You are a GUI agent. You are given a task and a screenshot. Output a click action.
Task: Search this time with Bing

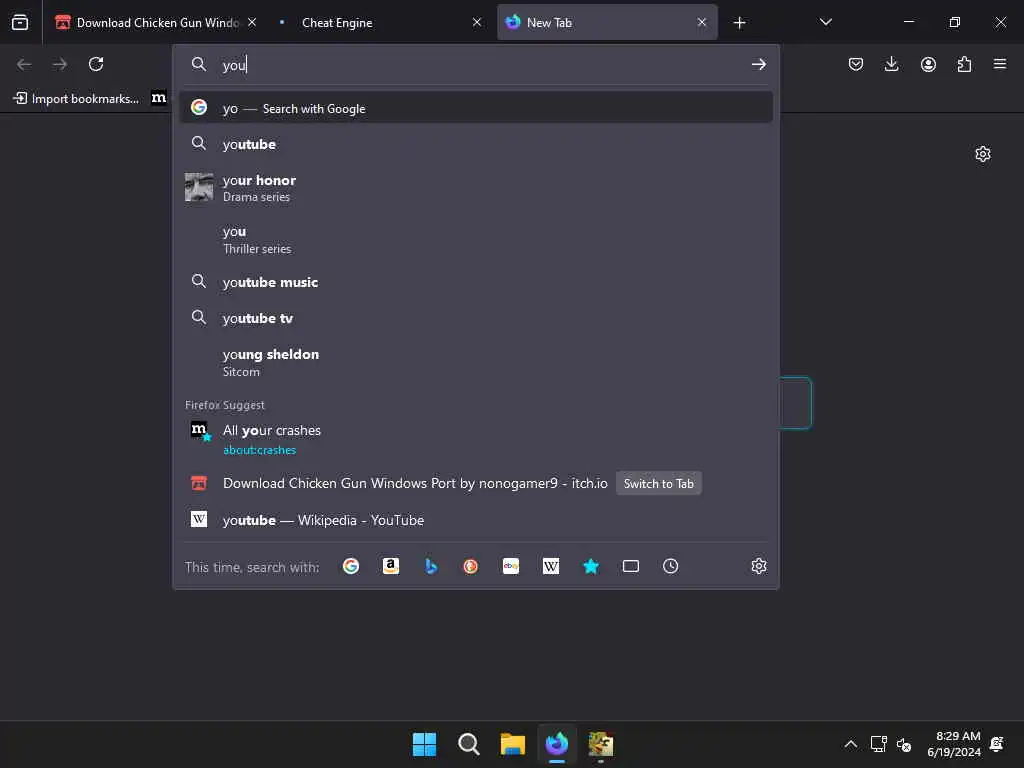coord(431,566)
